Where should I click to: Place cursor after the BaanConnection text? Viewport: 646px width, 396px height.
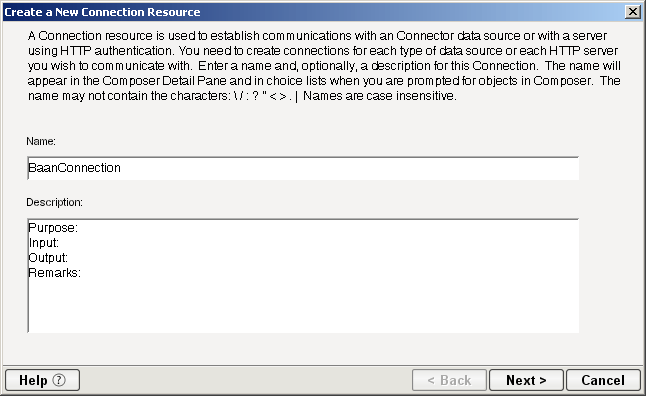122,168
